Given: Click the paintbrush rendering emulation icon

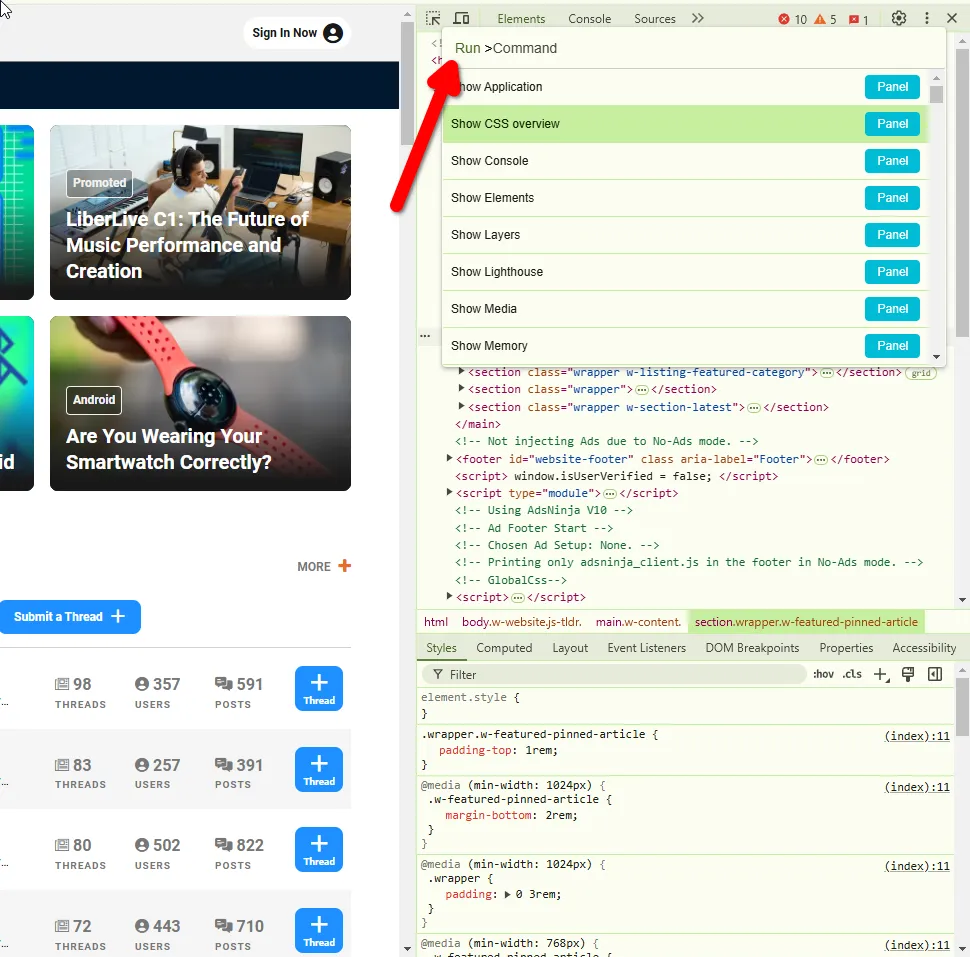Looking at the screenshot, I should pos(908,675).
